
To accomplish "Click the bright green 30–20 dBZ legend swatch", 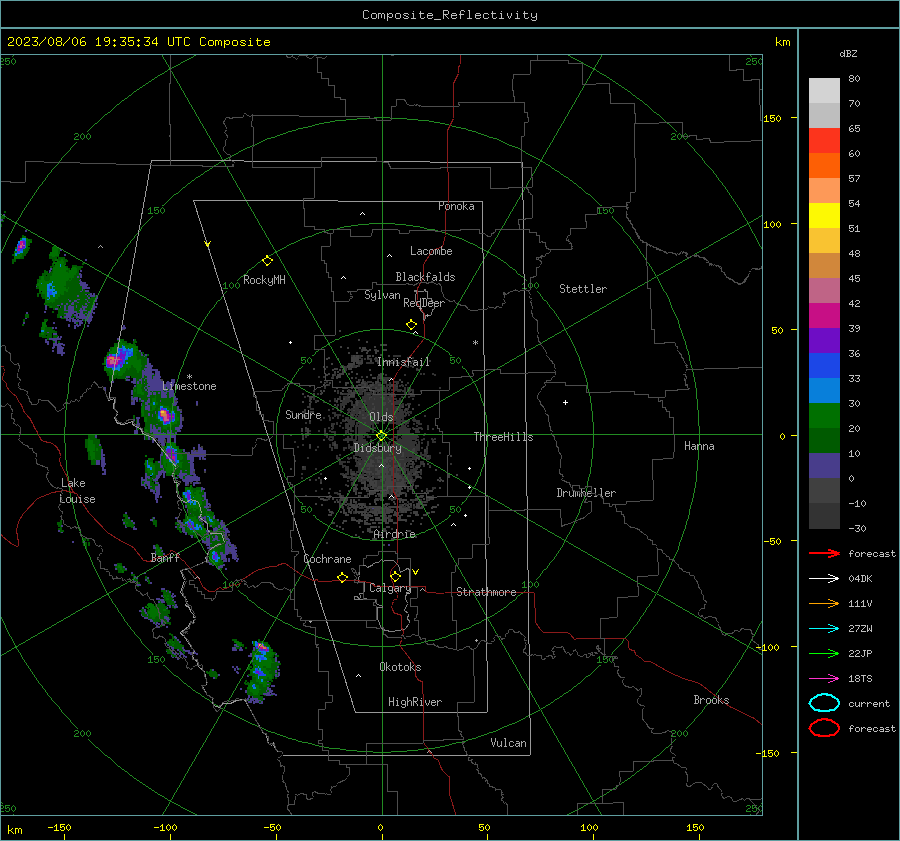I will (824, 416).
